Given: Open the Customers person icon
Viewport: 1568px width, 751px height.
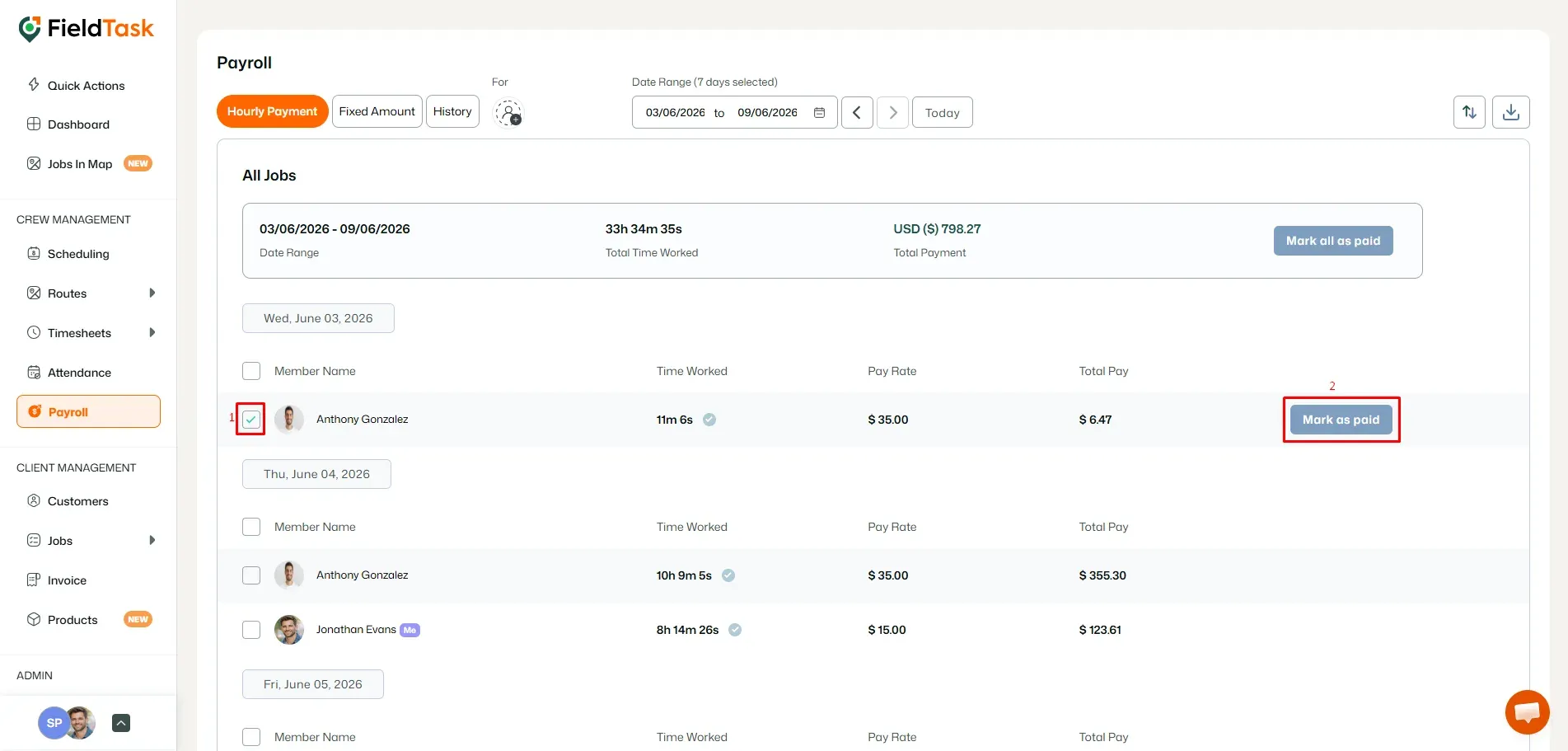Looking at the screenshot, I should [34, 501].
